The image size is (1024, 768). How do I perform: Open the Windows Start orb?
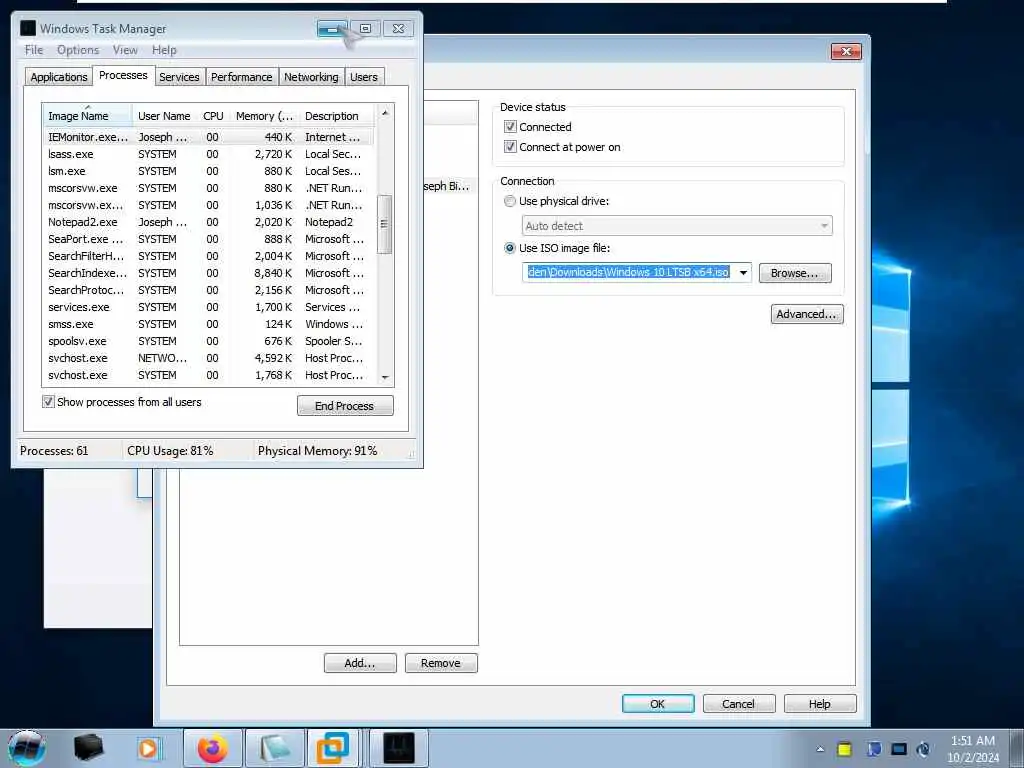coord(27,748)
